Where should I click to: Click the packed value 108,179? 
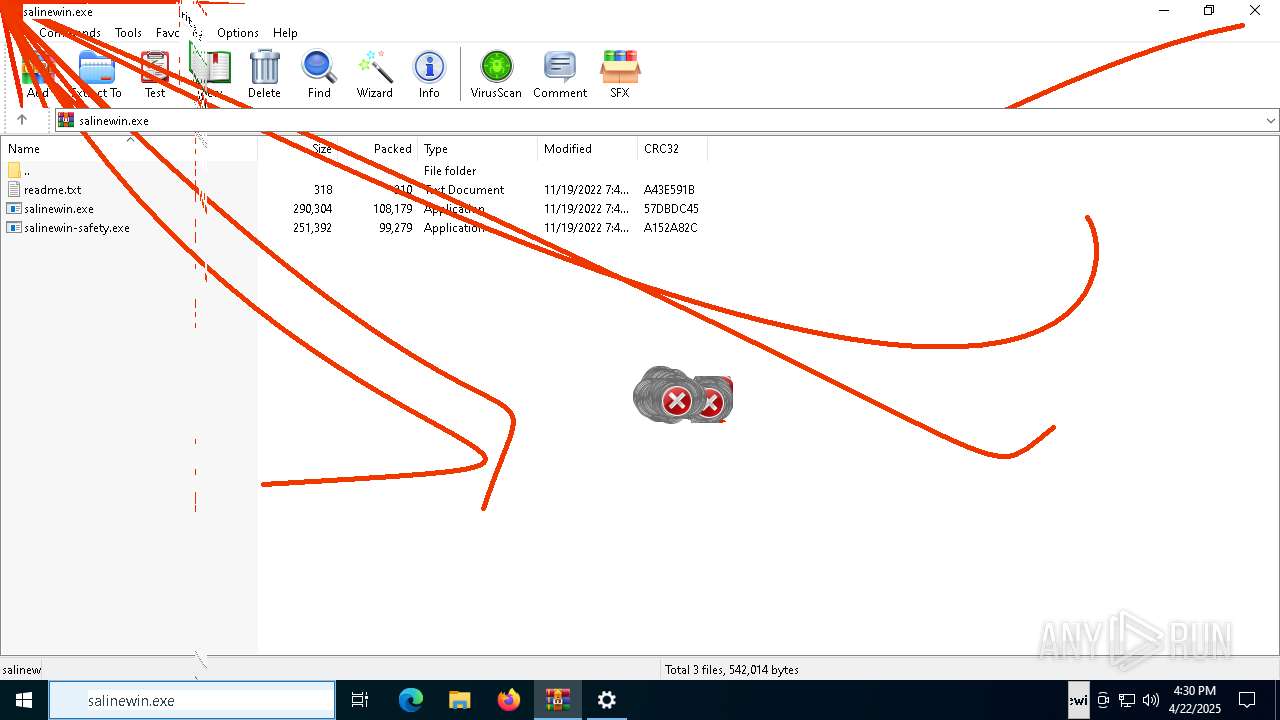click(392, 209)
